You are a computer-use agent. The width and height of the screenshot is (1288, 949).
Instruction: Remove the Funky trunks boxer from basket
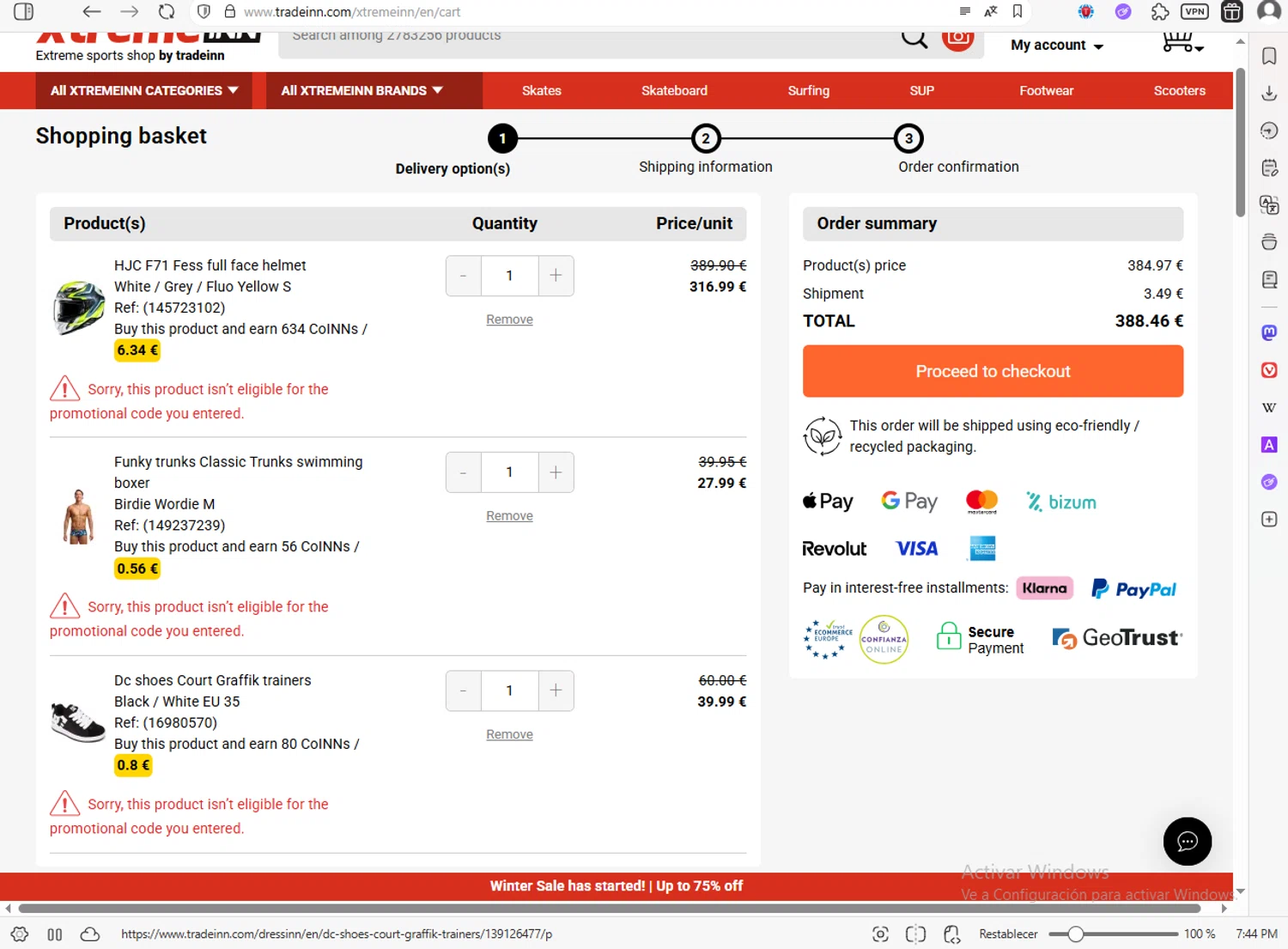coord(509,516)
